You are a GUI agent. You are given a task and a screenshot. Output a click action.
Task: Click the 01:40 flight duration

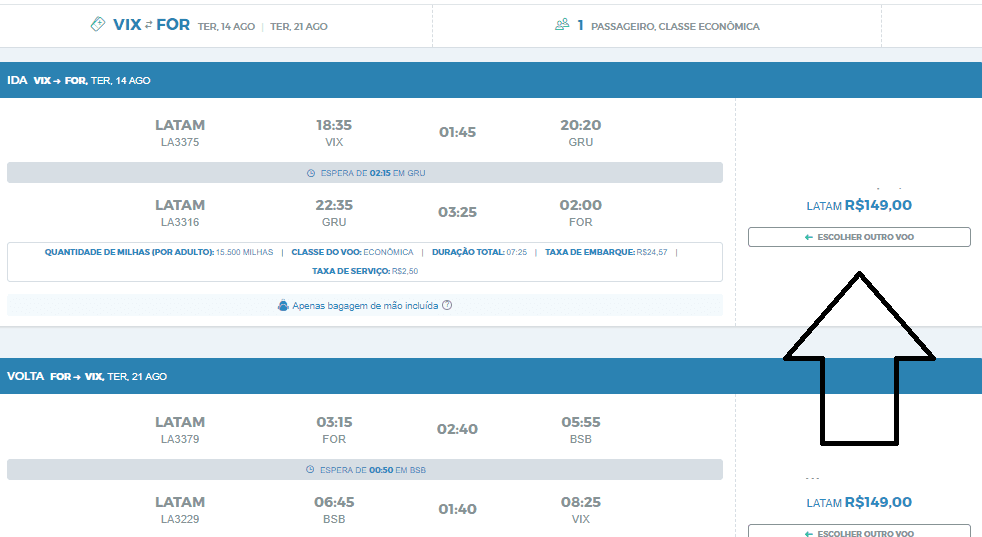click(x=457, y=509)
